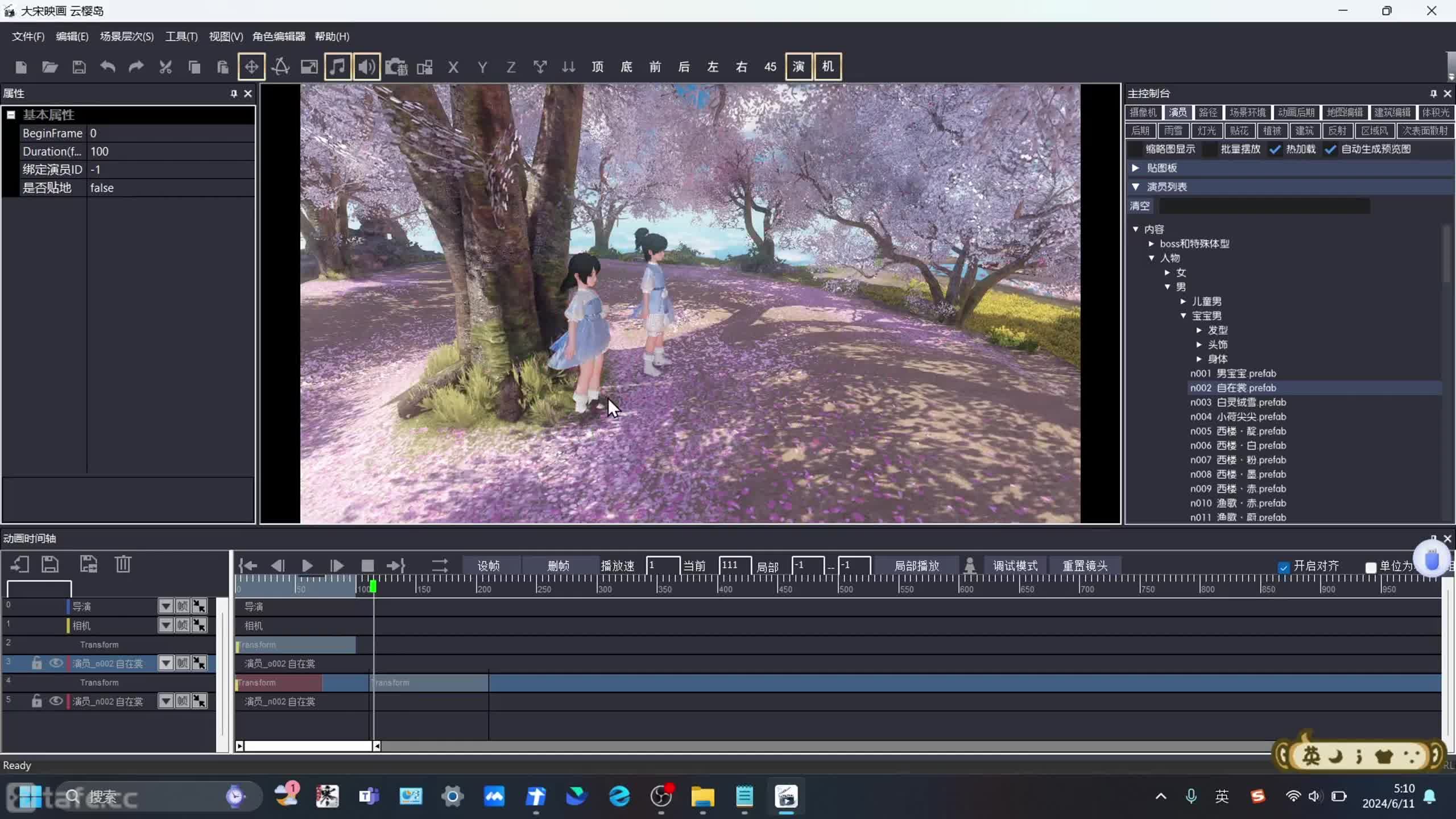Open a file with the folder icon
1456x819 pixels.
(x=50, y=67)
